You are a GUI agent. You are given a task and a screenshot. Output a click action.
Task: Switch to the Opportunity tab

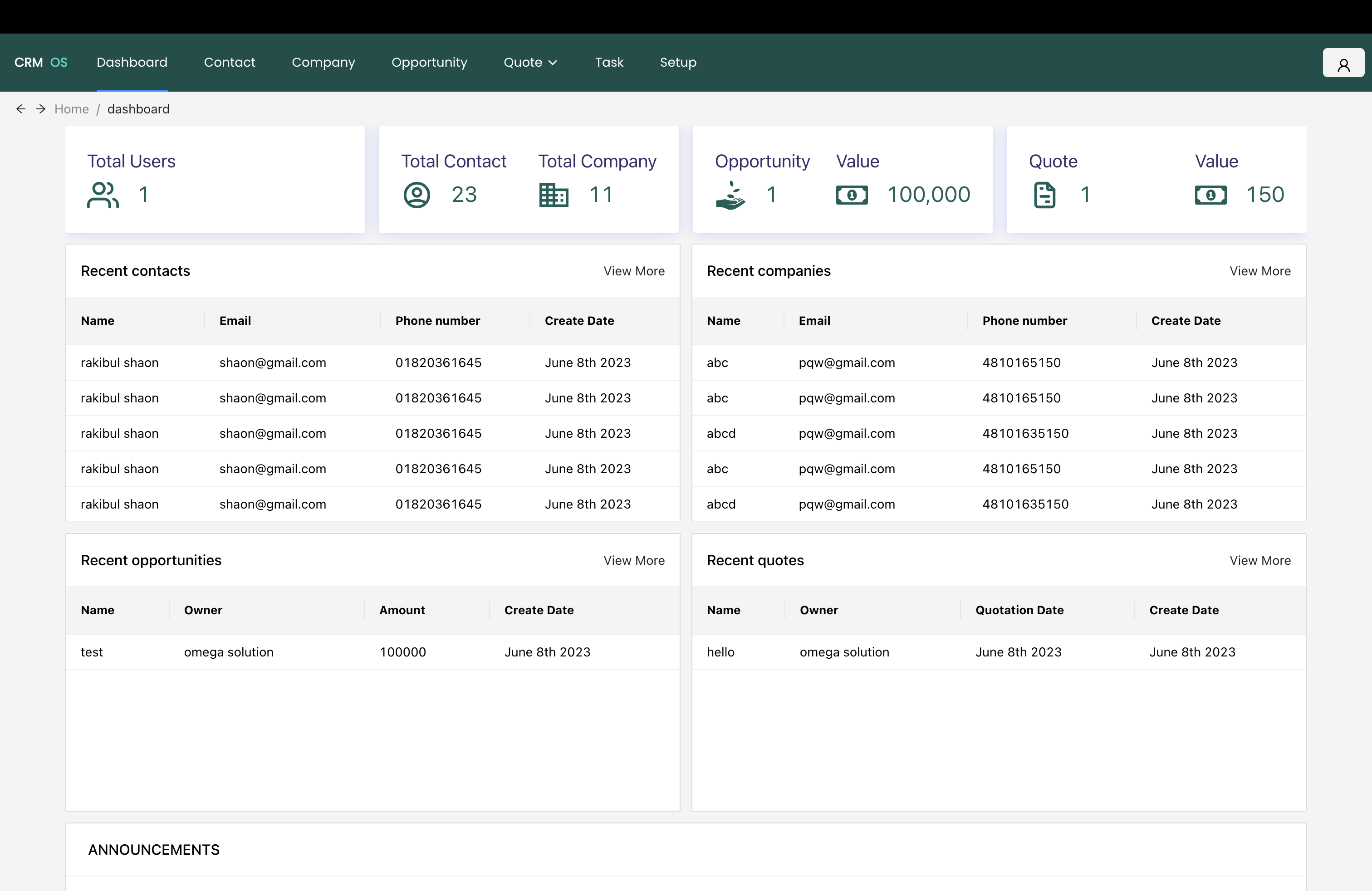[430, 62]
